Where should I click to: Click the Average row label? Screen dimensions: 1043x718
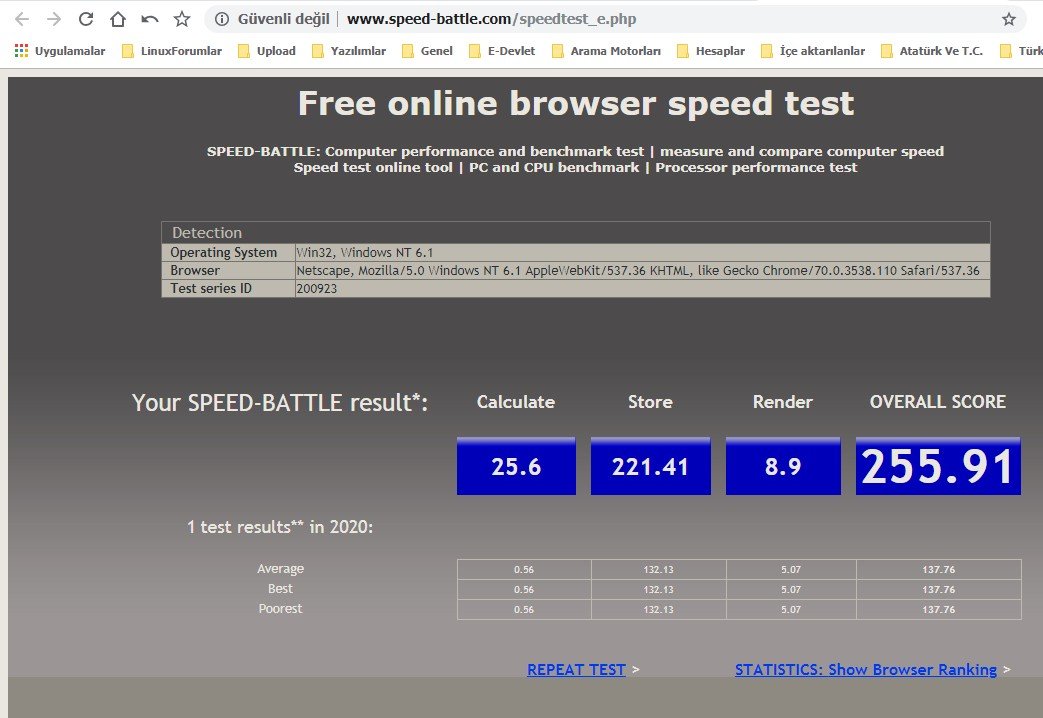pos(280,569)
